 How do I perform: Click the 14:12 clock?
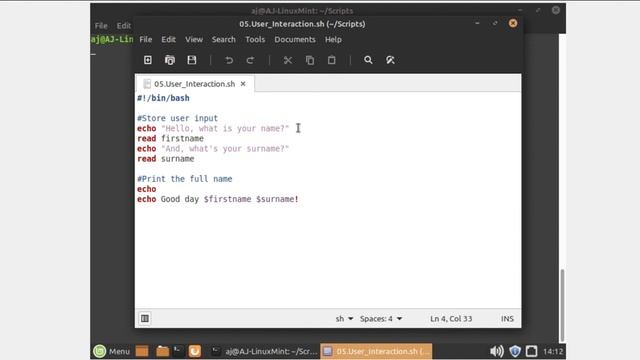coord(553,351)
